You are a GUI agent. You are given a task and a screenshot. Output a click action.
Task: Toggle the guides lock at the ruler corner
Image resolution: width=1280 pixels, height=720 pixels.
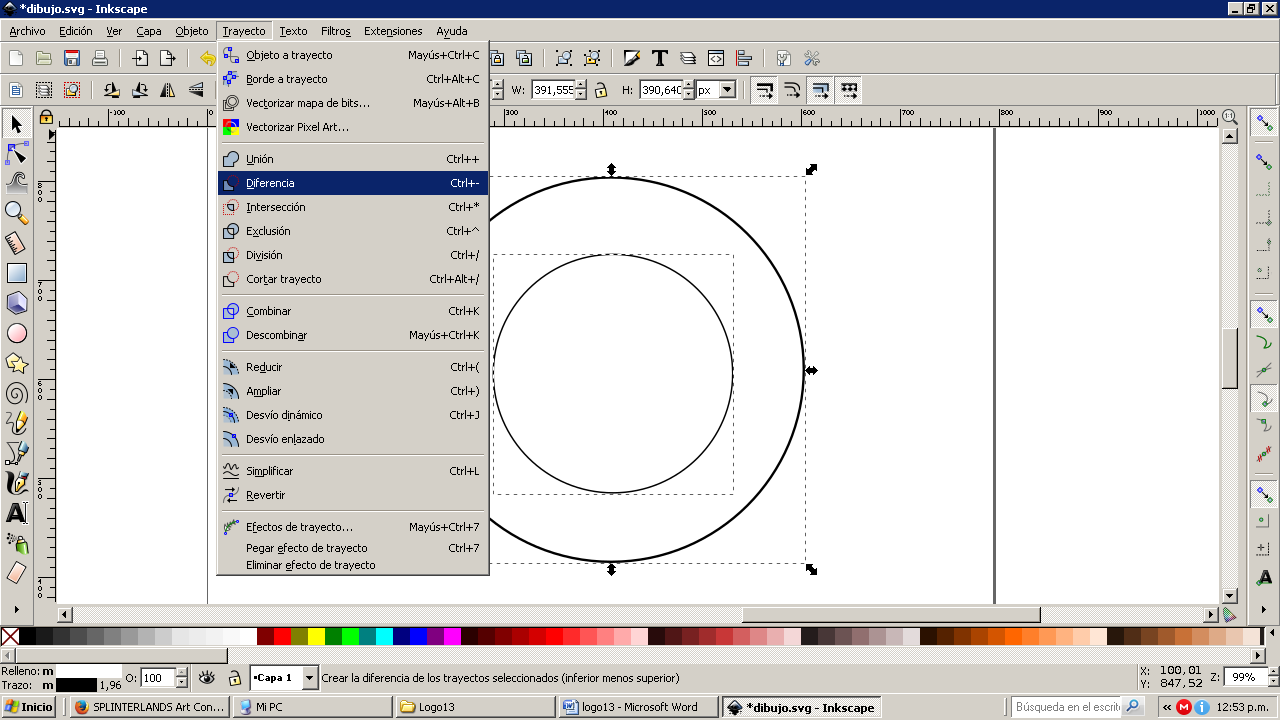click(46, 117)
